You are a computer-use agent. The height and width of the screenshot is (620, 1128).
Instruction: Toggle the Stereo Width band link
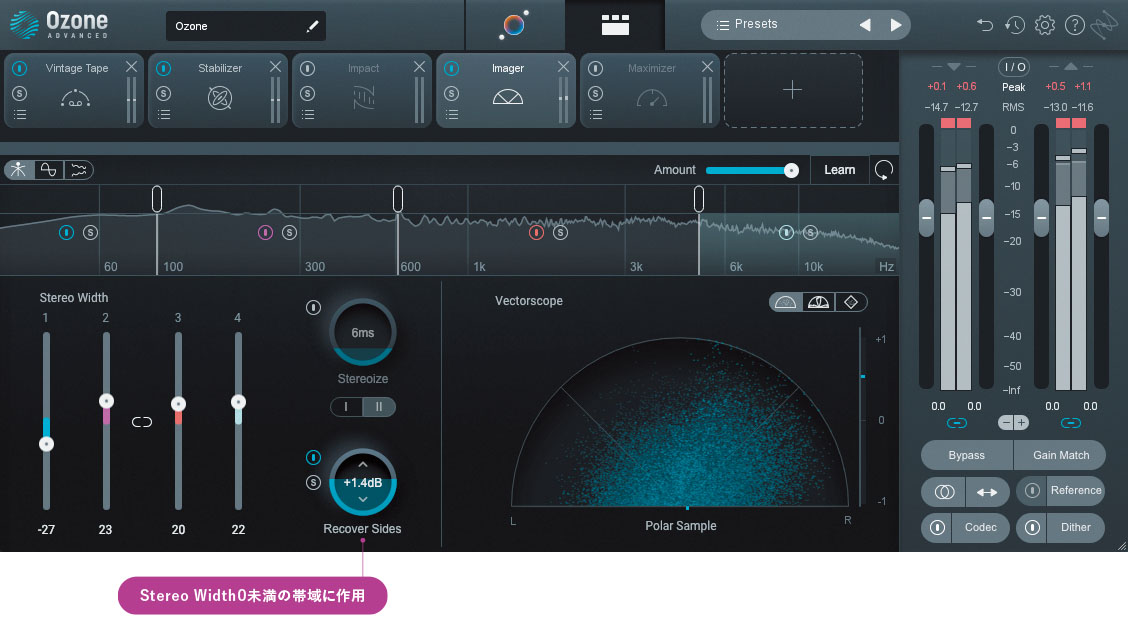142,422
